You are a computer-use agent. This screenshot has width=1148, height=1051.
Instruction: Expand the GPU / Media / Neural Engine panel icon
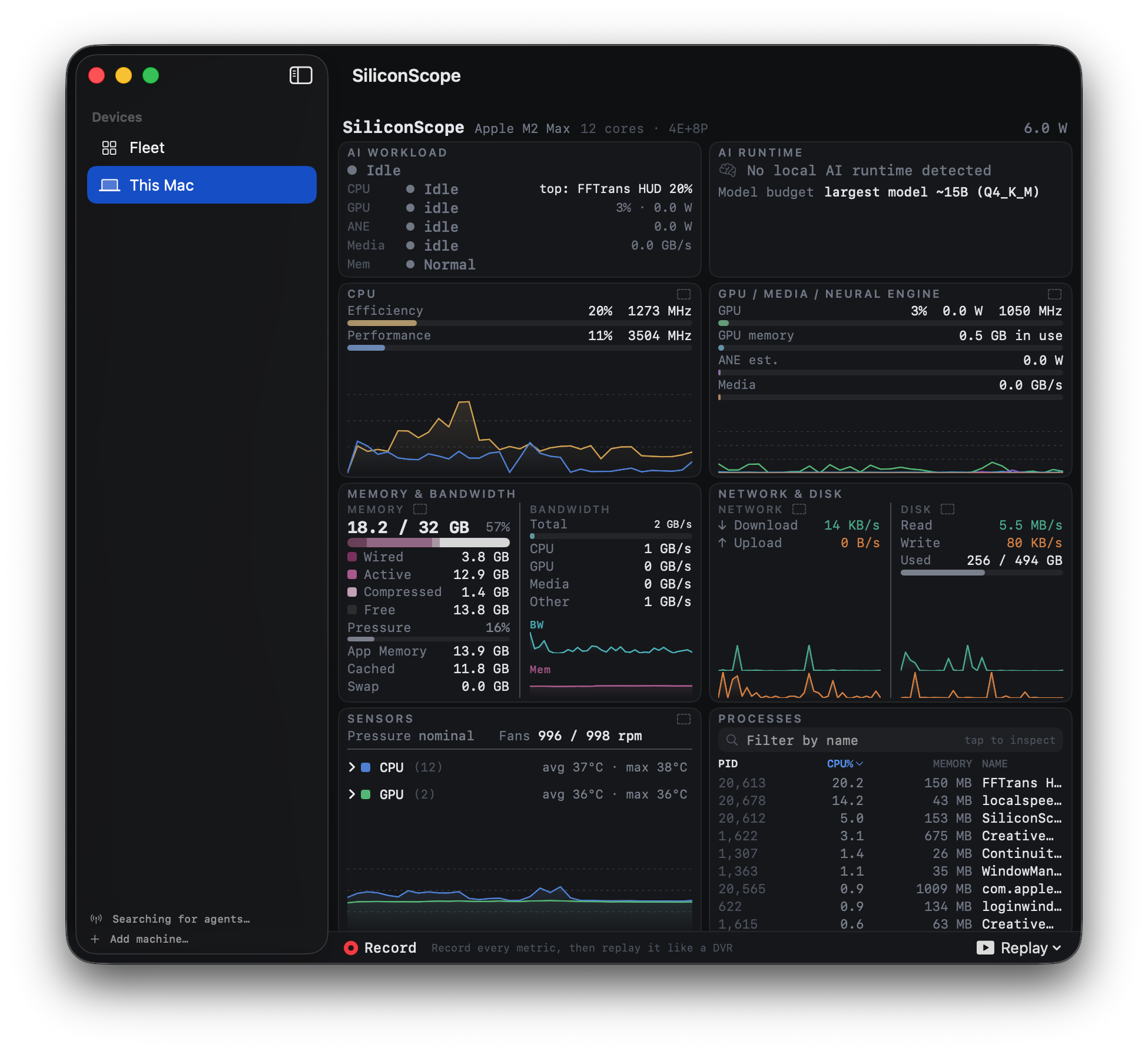(1054, 294)
